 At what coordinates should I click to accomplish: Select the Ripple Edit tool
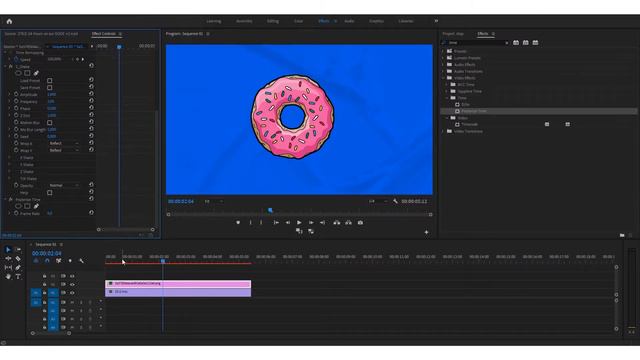pyautogui.click(x=8, y=258)
